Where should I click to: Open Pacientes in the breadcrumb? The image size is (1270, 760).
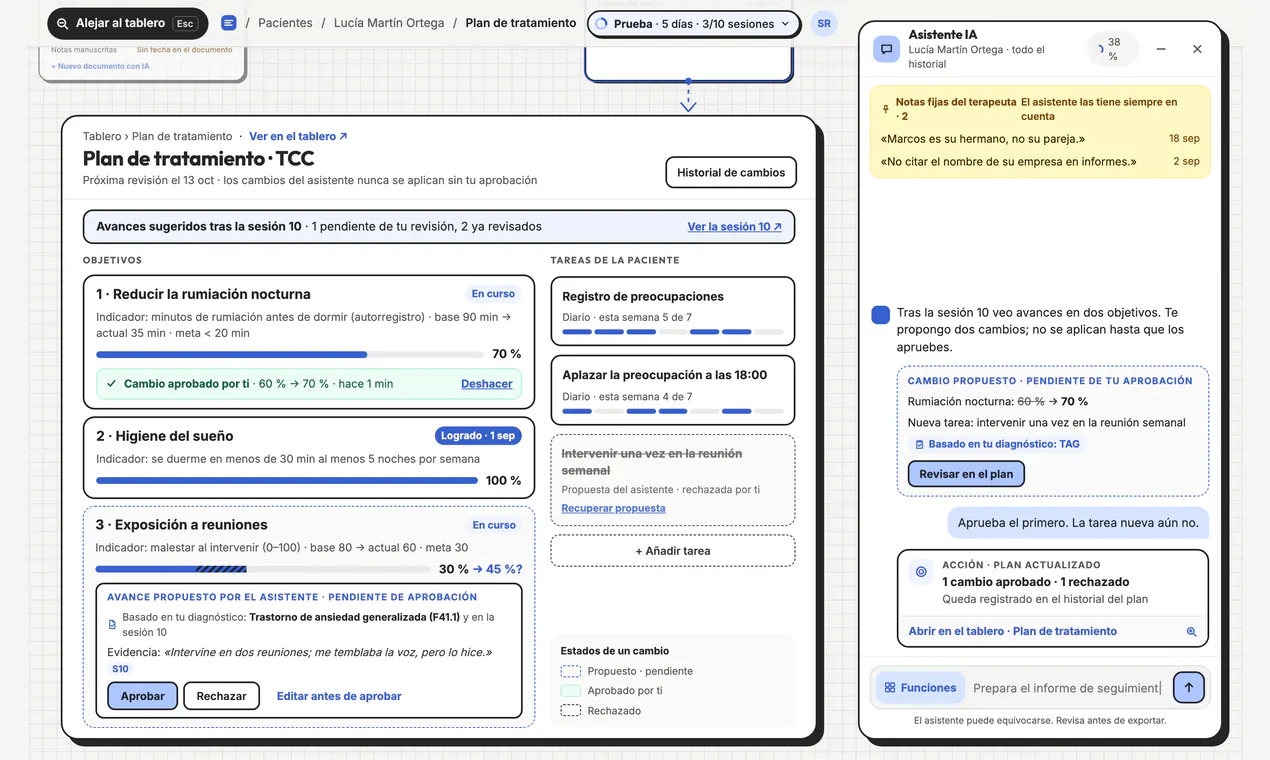285,23
